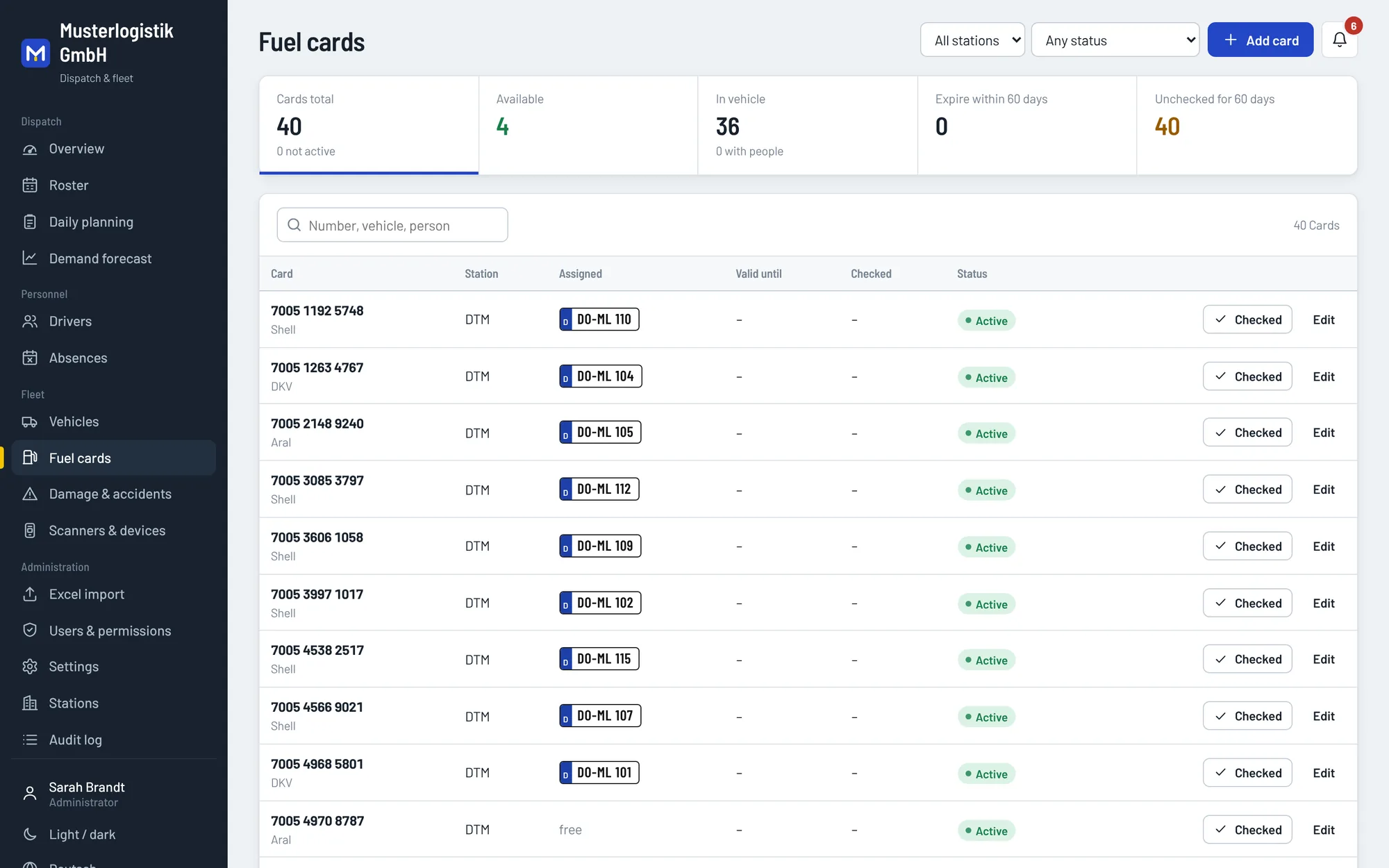Viewport: 1389px width, 868px height.
Task: Click the Drivers people icon
Action: point(30,322)
